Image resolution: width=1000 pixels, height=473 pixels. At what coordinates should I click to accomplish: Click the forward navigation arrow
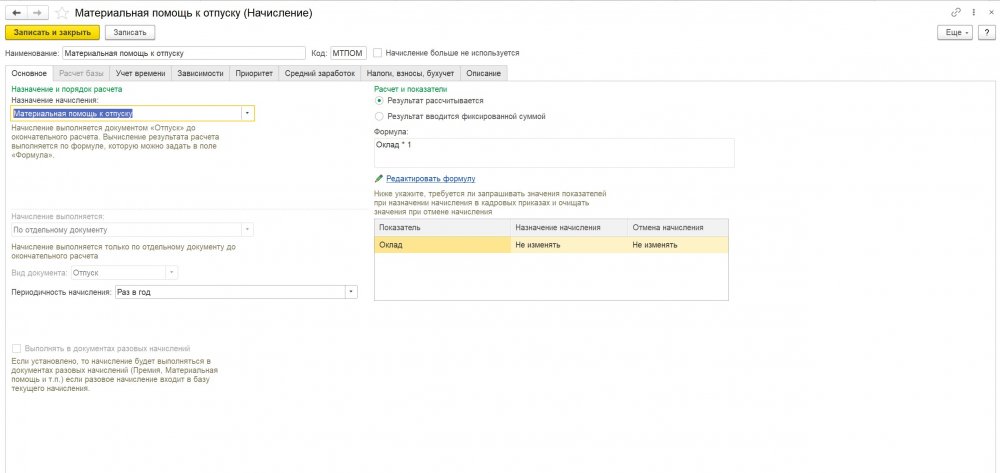pos(37,13)
